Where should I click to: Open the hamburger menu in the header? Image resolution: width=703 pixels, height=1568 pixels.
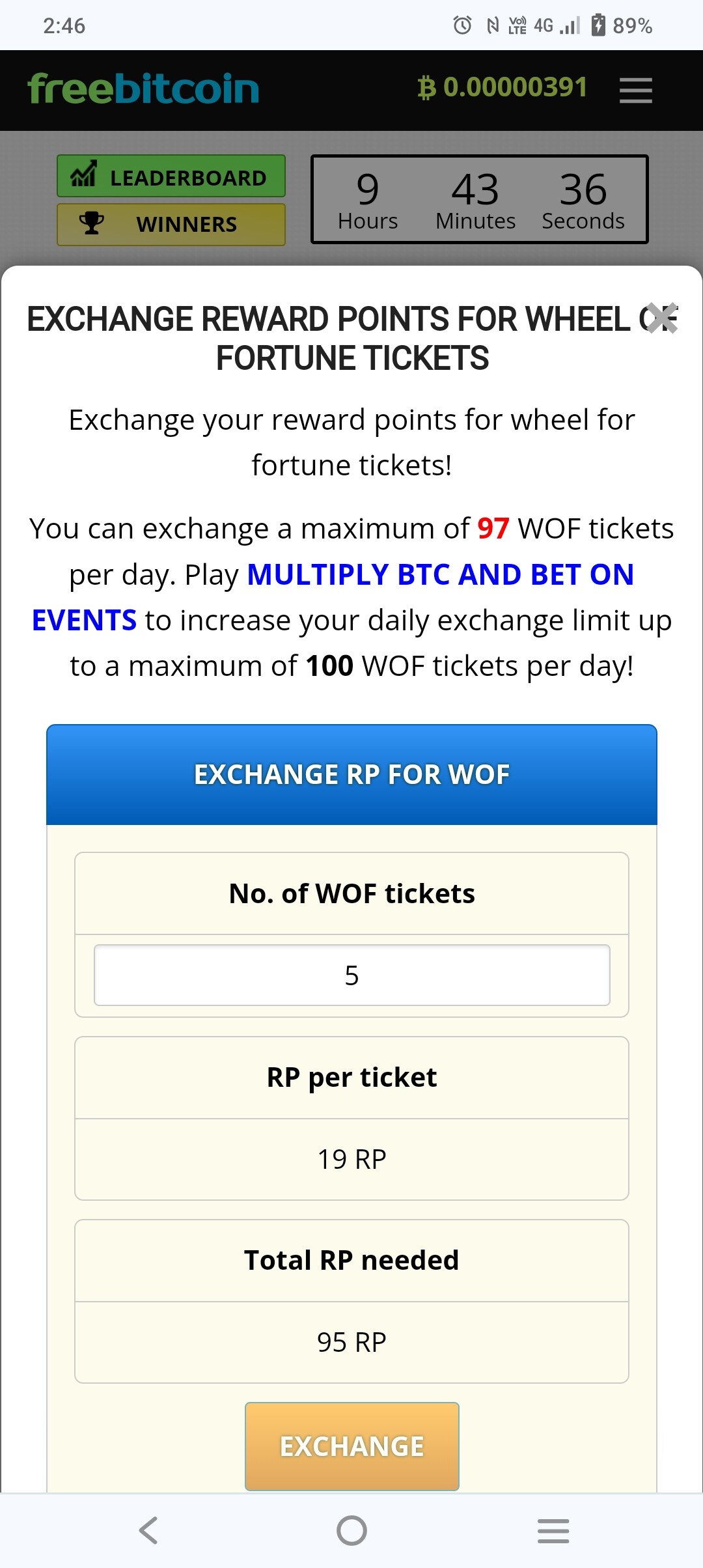pos(635,90)
